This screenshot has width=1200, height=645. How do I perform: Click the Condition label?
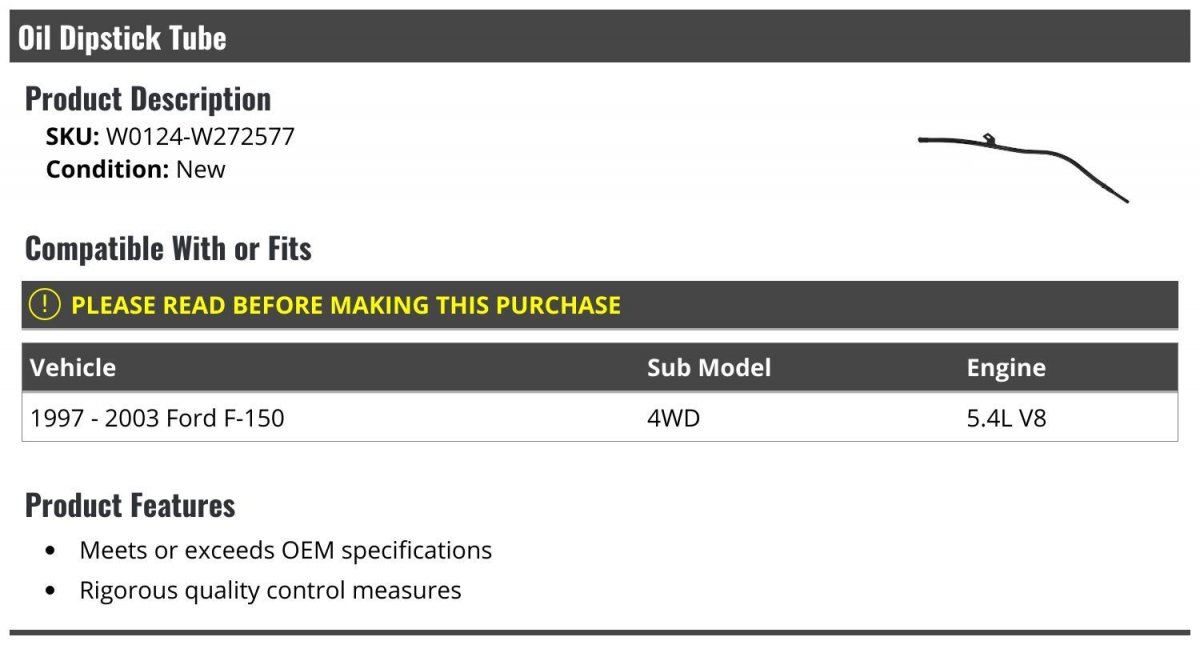coord(108,169)
